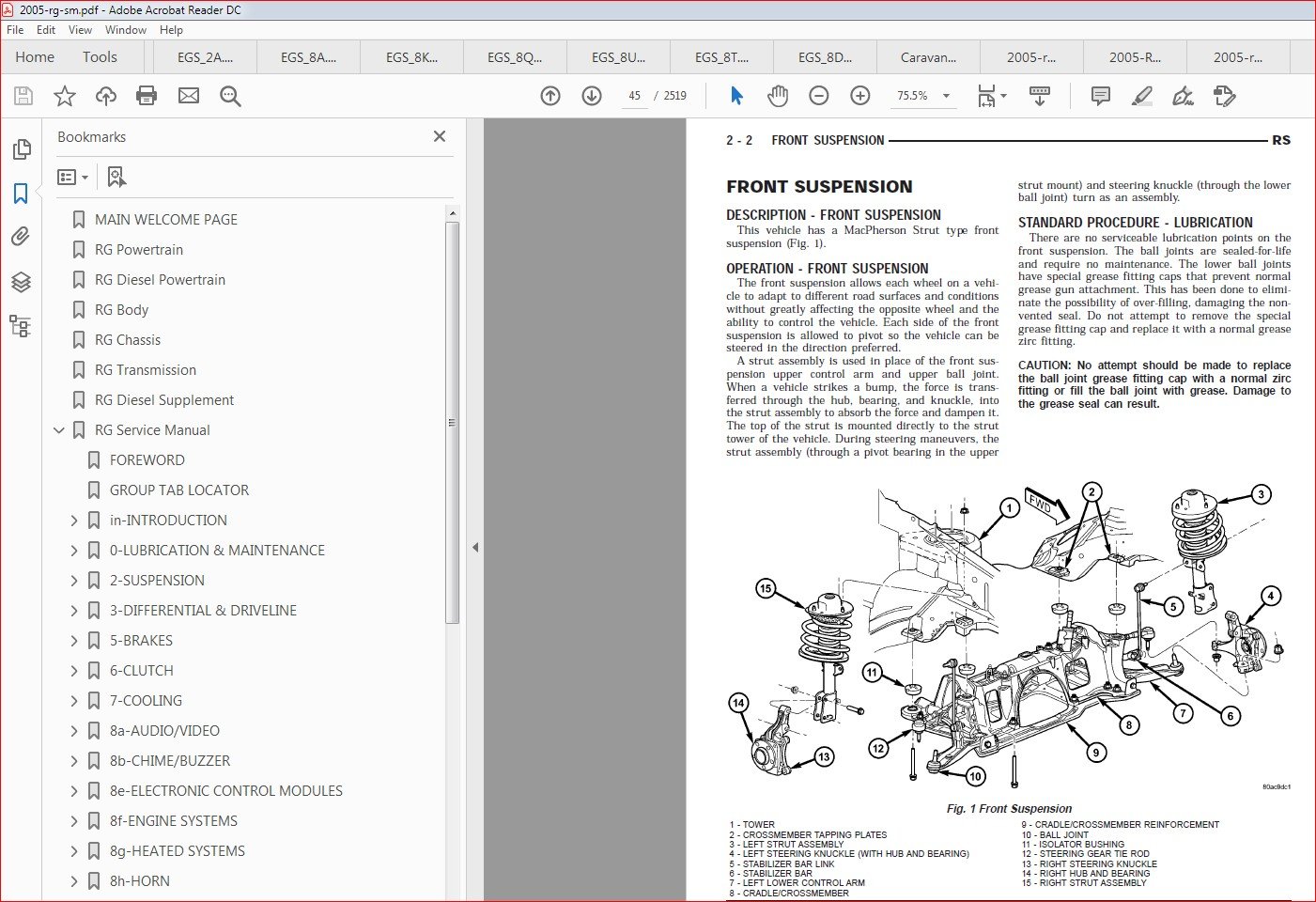Screen dimensions: 1316x902
Task: Open the Edit menu
Action: pyautogui.click(x=46, y=30)
